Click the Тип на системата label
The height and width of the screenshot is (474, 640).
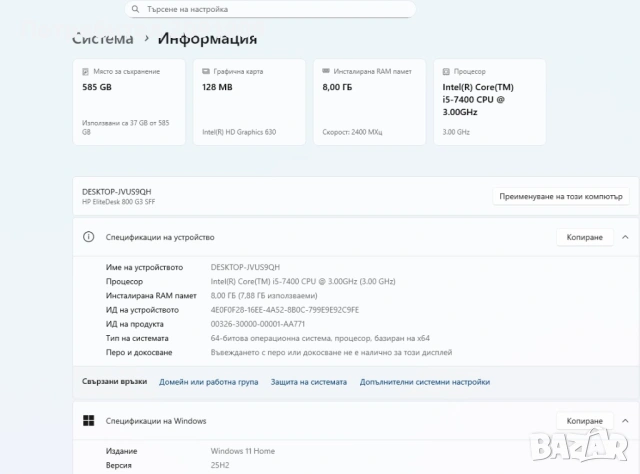(137, 338)
